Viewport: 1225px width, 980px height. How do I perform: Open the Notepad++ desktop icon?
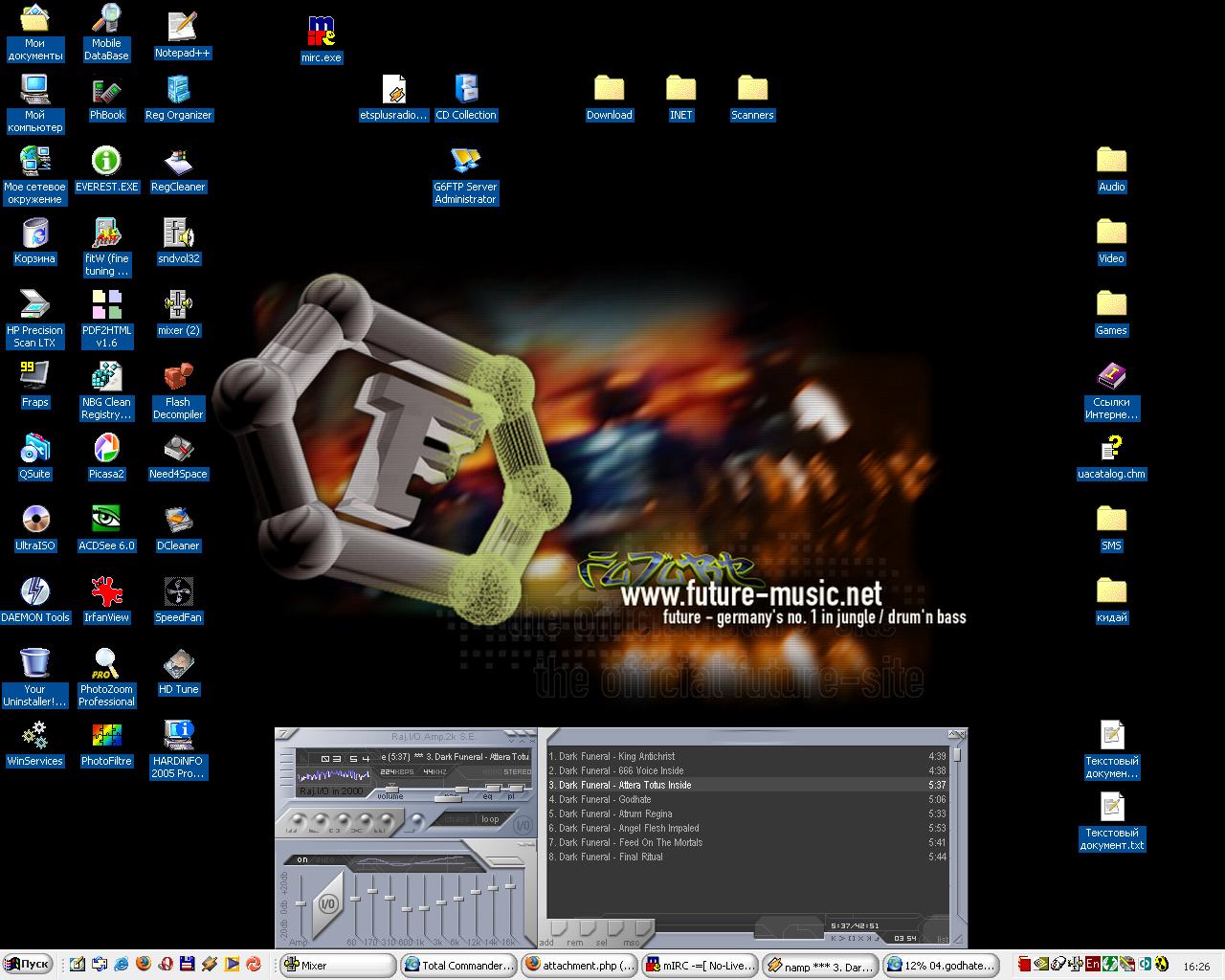[182, 28]
